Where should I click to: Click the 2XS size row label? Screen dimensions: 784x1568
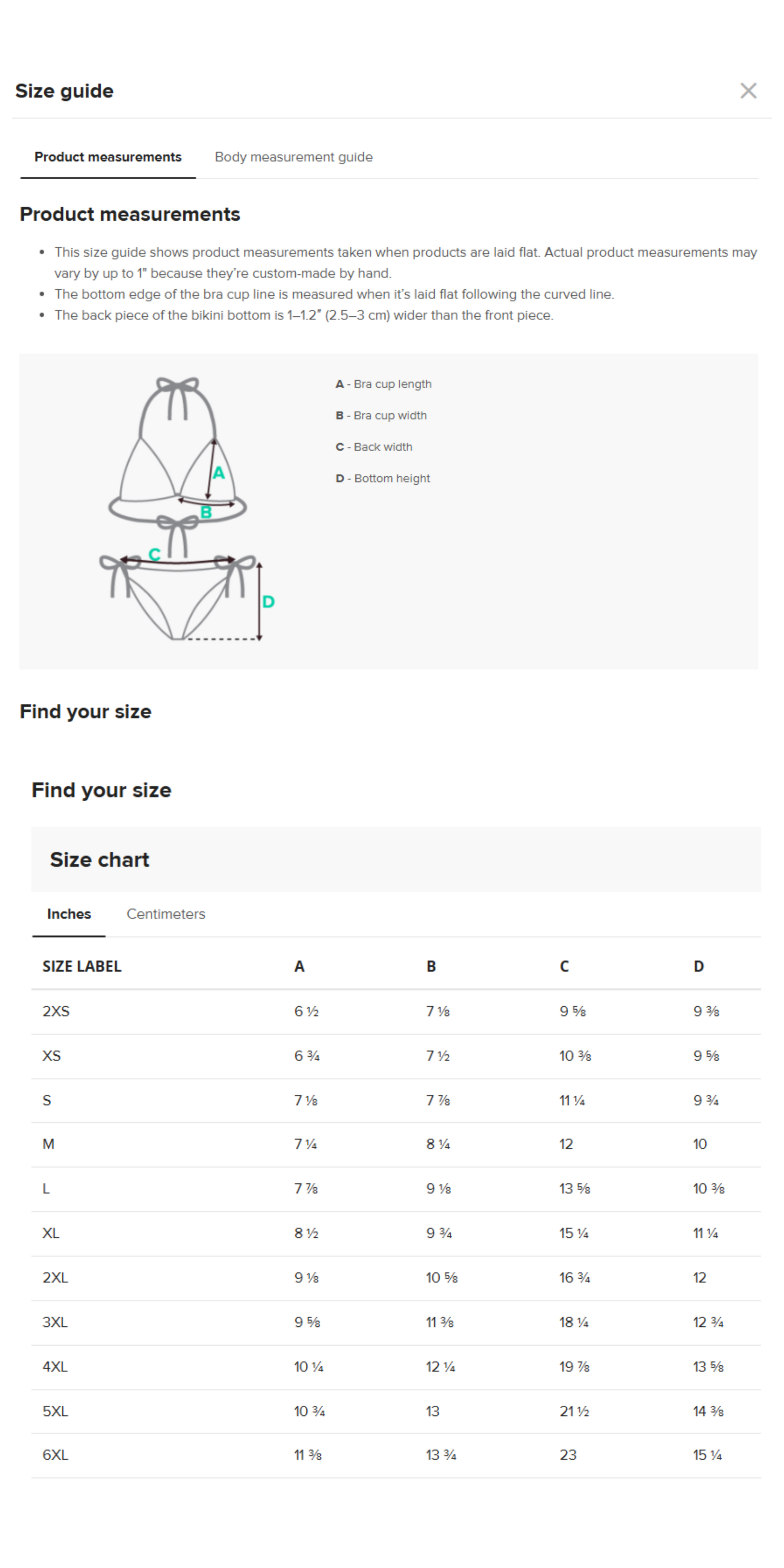pos(56,1011)
